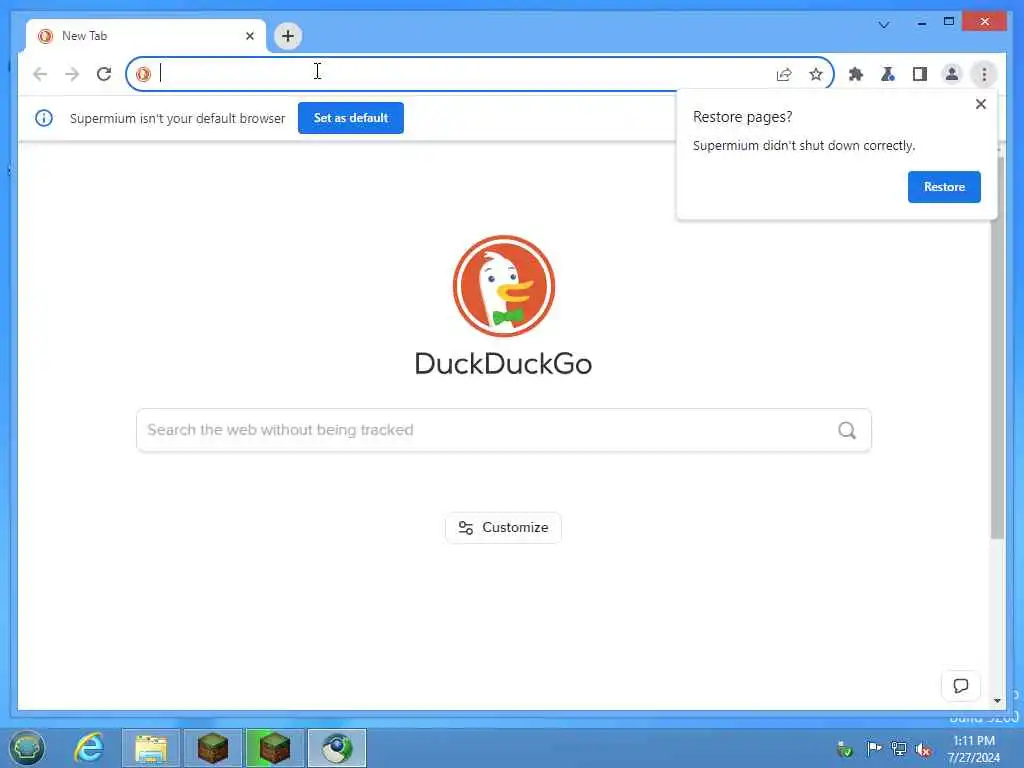The width and height of the screenshot is (1024, 768).
Task: Reload the page with the refresh icon
Action: click(104, 74)
